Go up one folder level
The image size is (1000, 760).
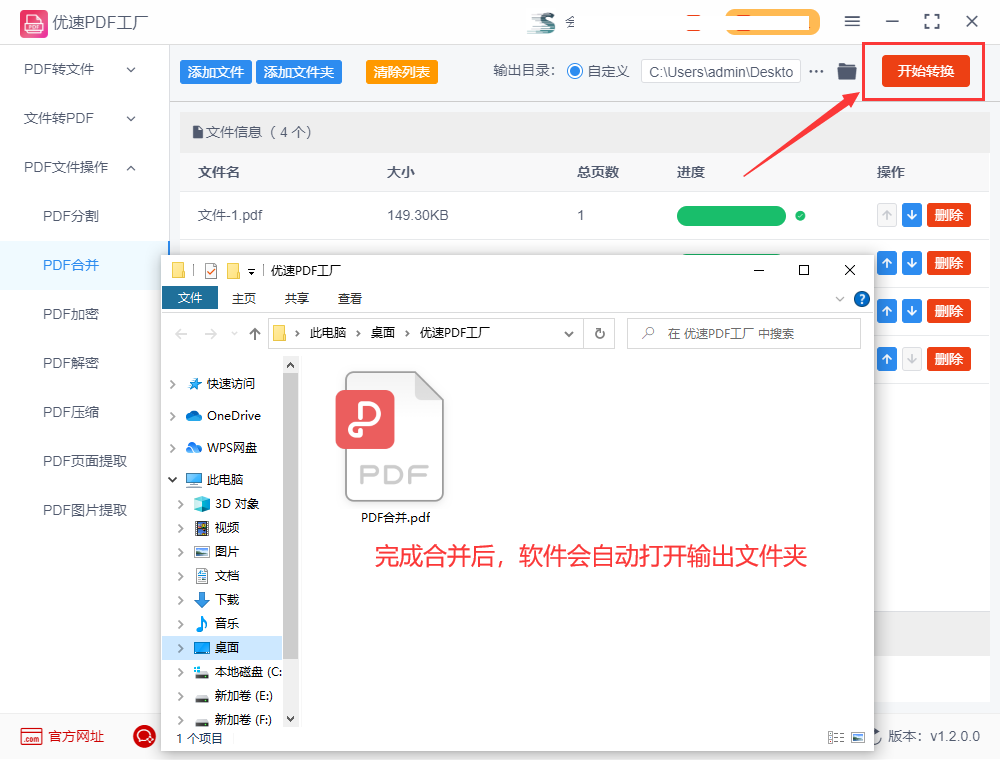tap(255, 333)
